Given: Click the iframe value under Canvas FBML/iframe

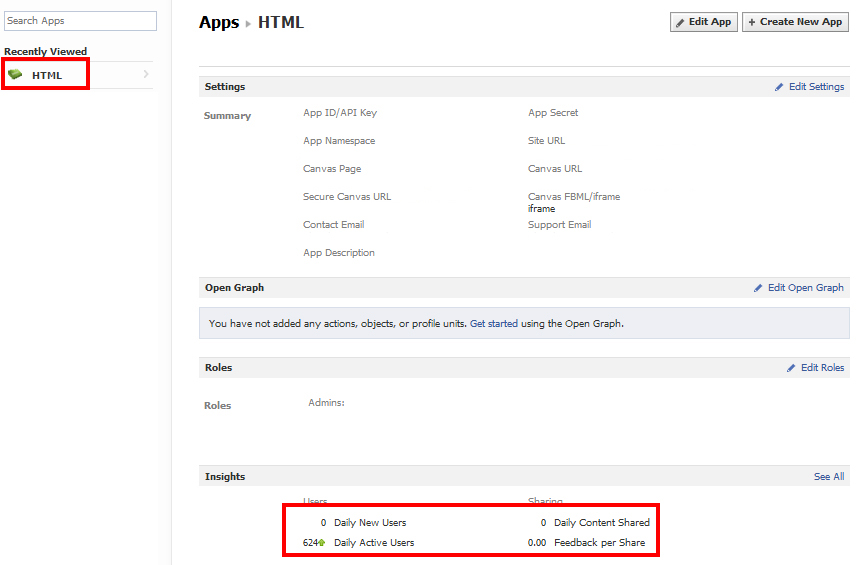Looking at the screenshot, I should pos(541,209).
